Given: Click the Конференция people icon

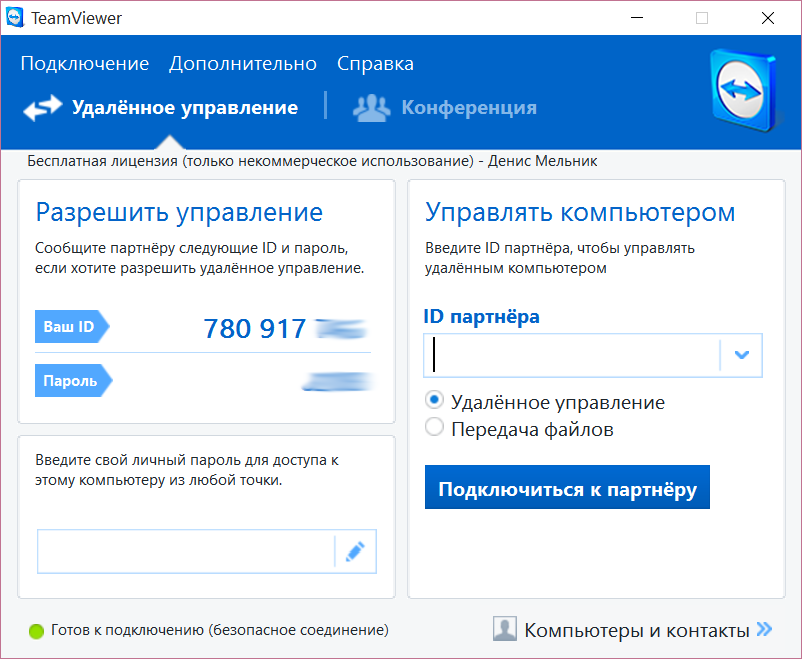Looking at the screenshot, I should pos(372,108).
